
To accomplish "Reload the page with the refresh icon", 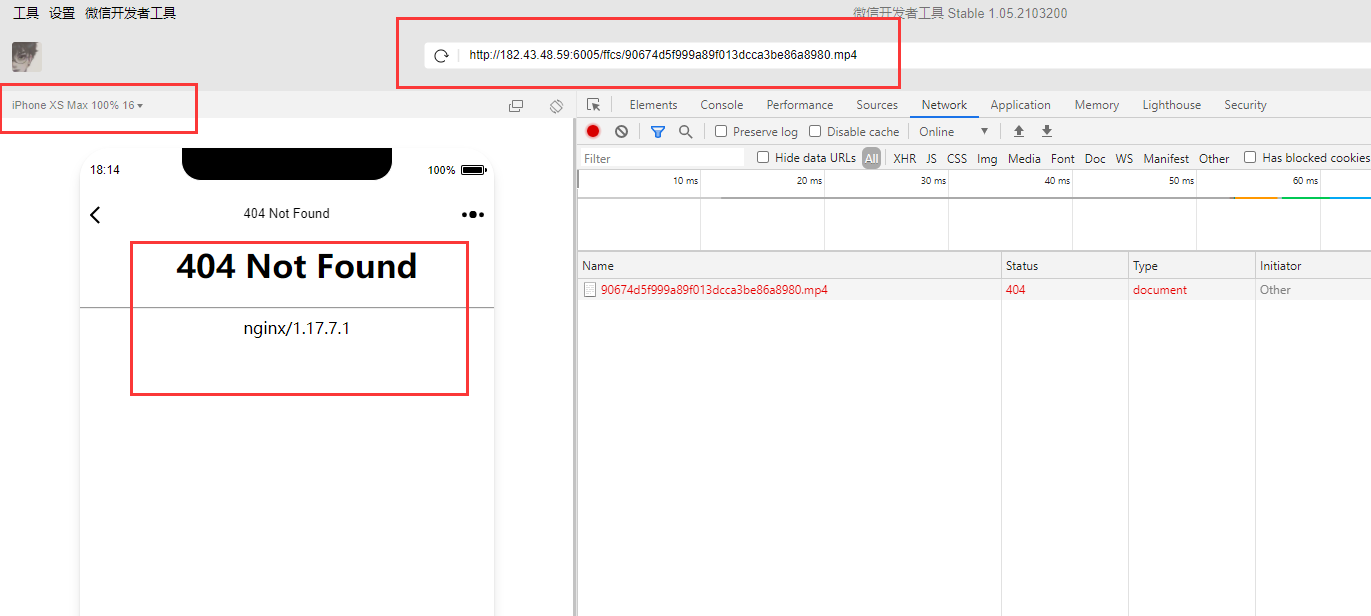I will point(441,56).
